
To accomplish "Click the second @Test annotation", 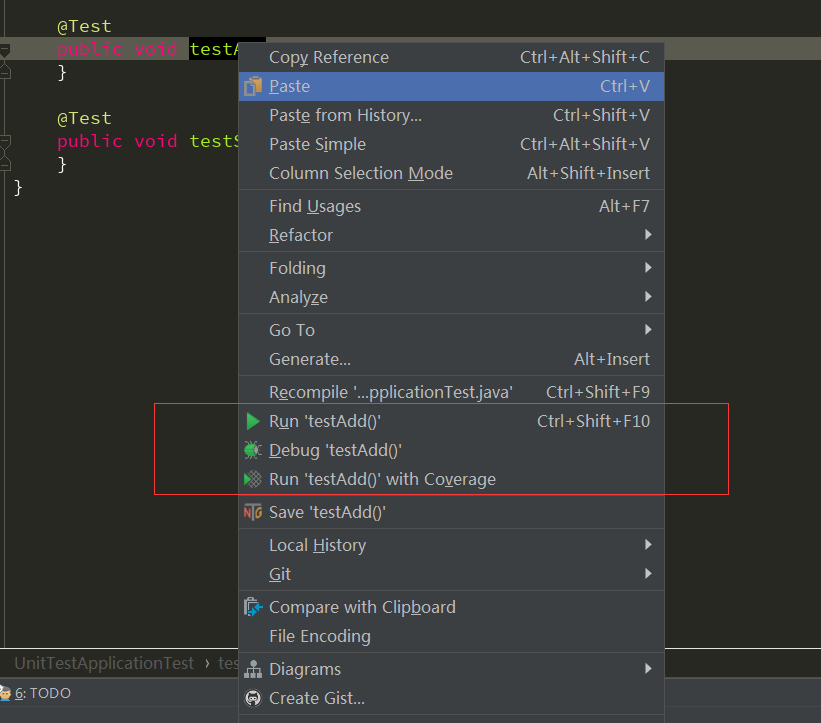I will 84,118.
